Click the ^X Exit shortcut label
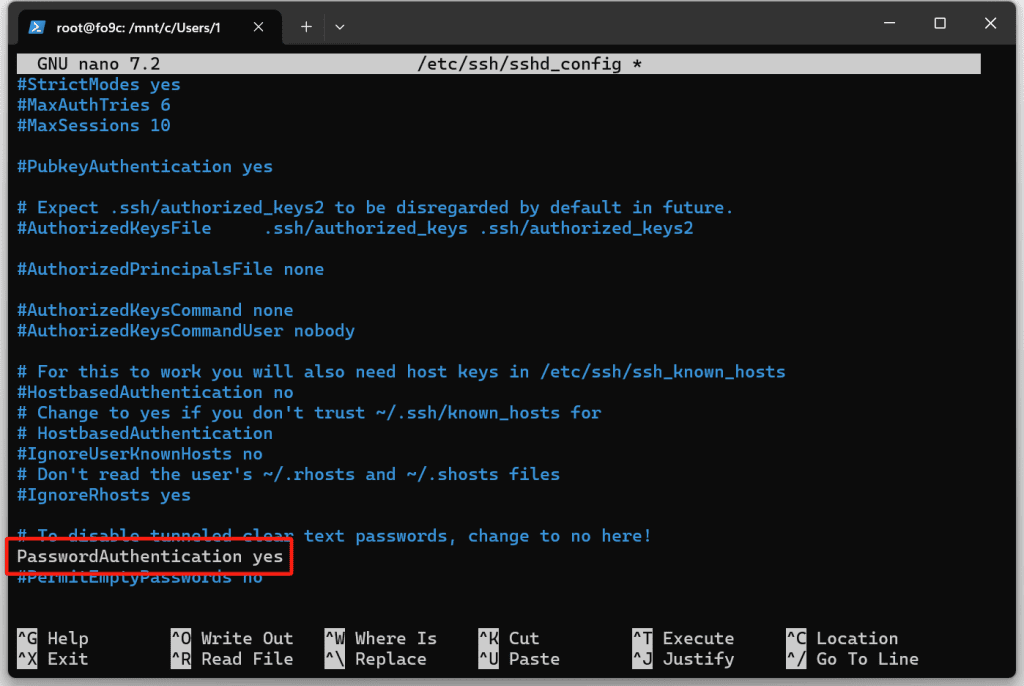Viewport: 1024px width, 686px height. point(53,659)
